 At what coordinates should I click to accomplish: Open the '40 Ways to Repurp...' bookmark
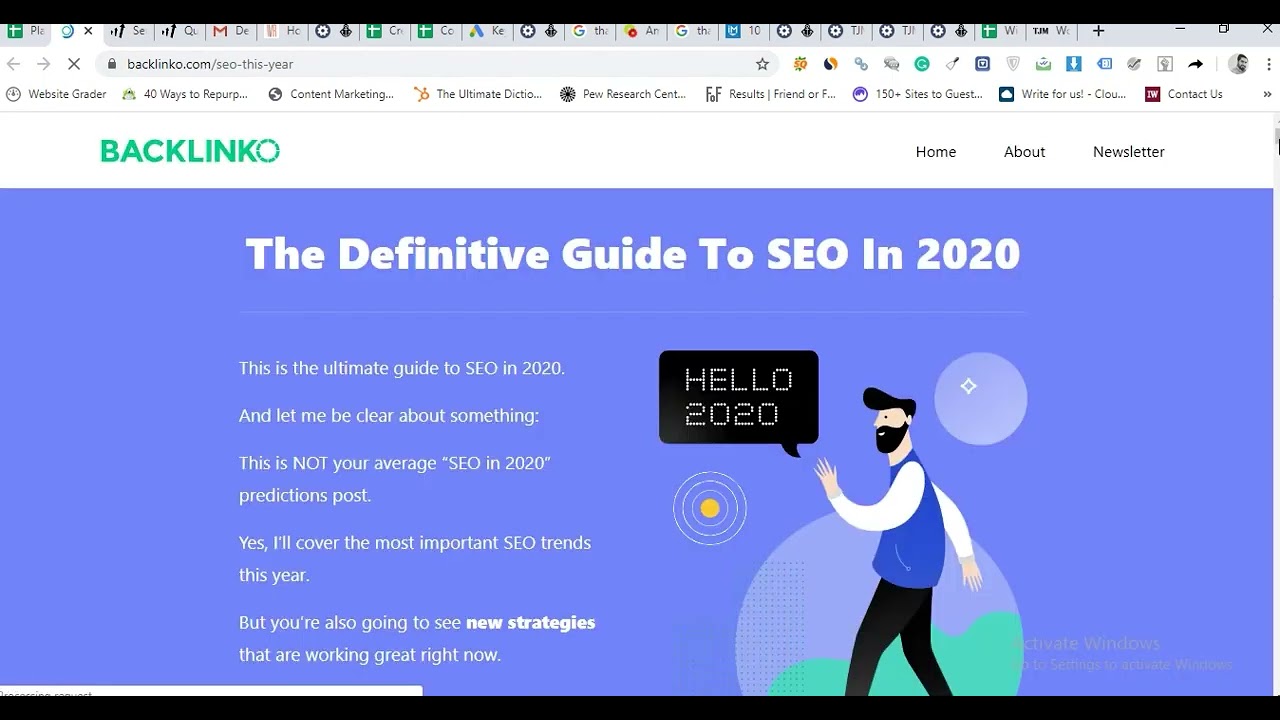click(x=185, y=94)
